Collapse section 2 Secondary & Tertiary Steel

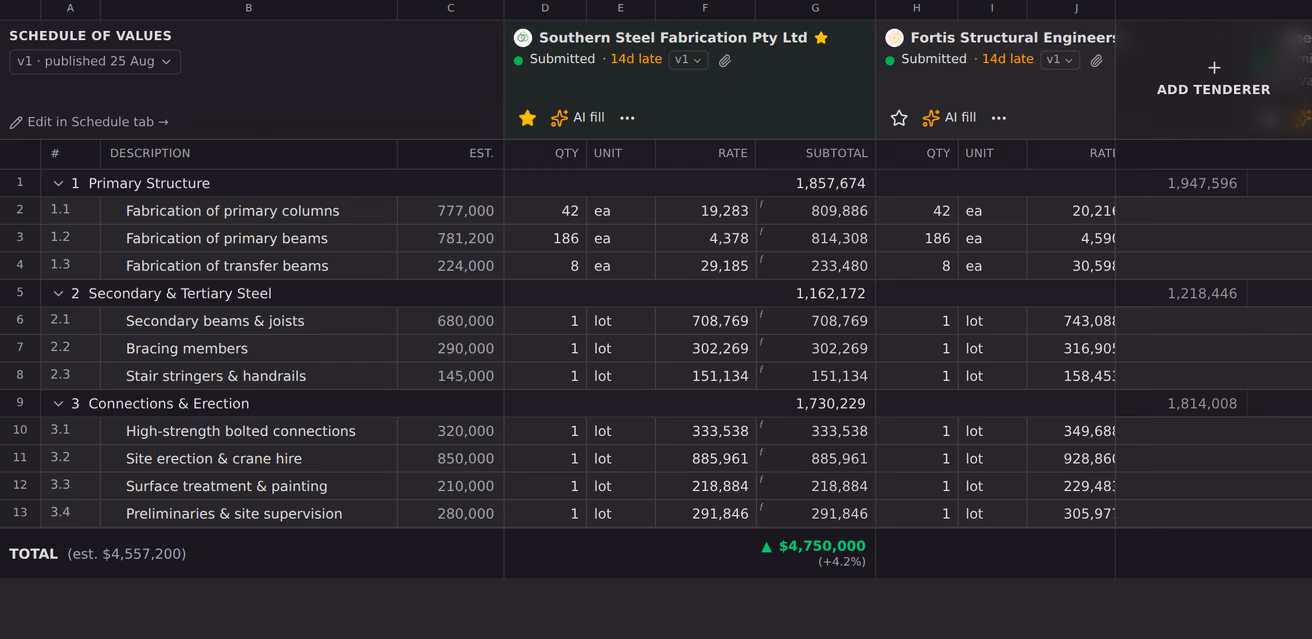point(58,294)
